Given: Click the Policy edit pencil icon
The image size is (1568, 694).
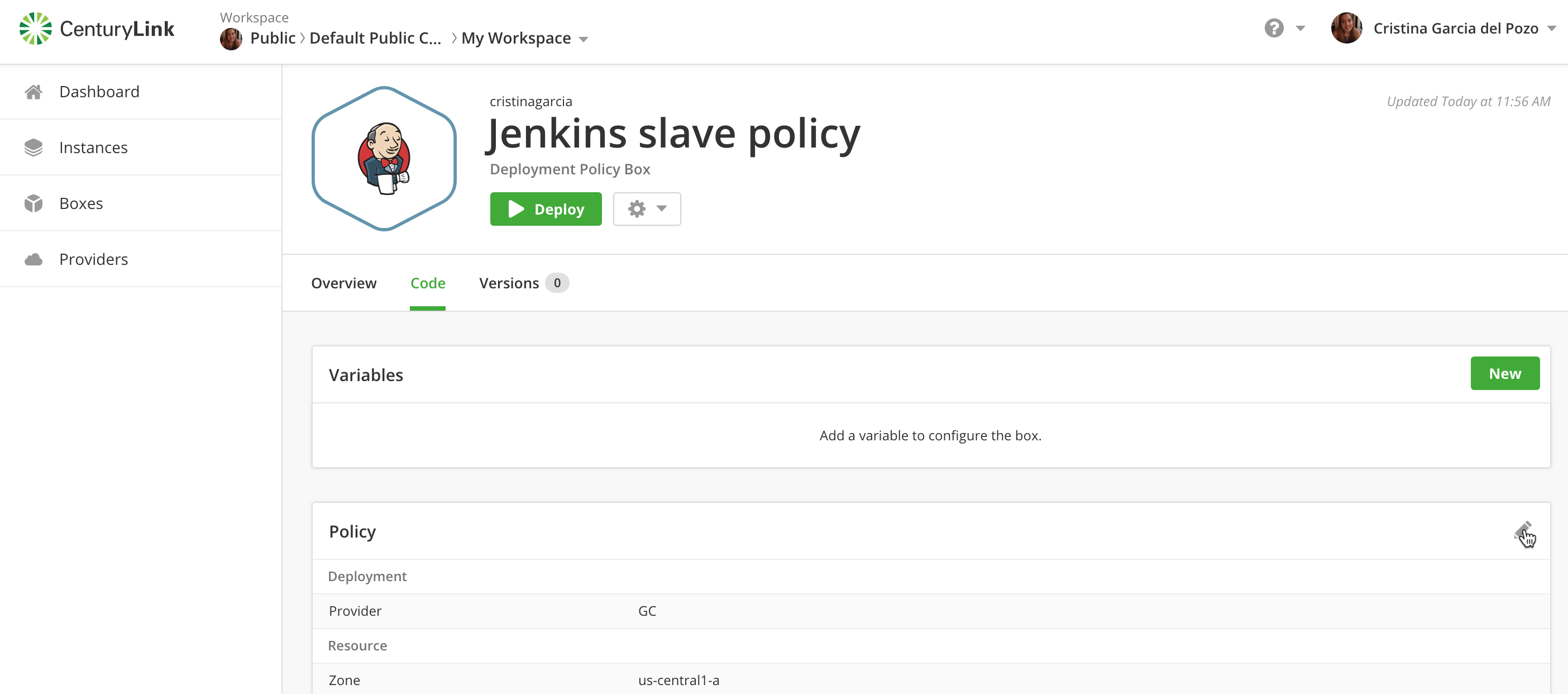Looking at the screenshot, I should tap(1522, 531).
